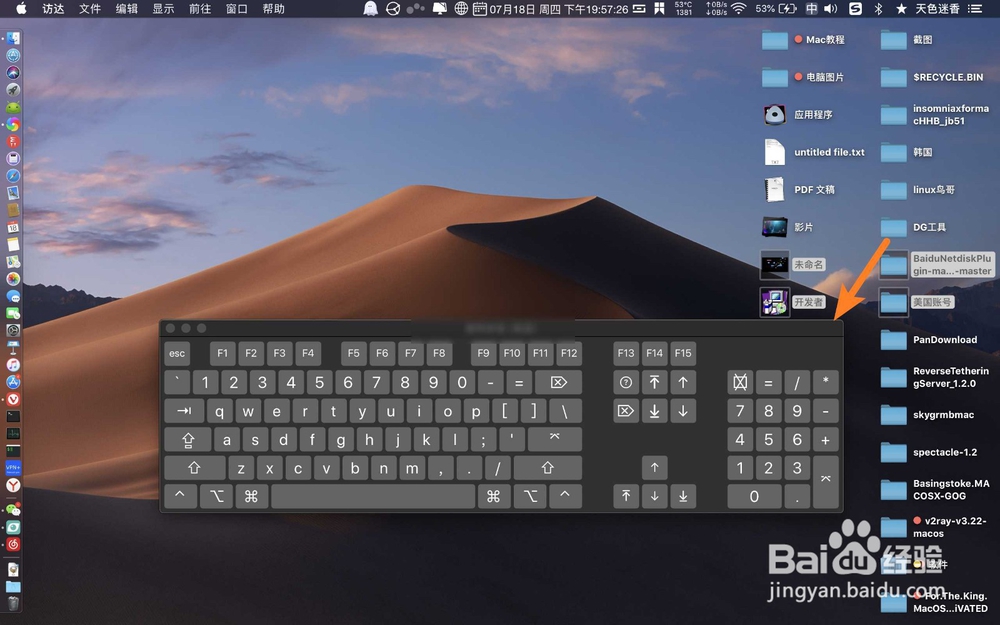The width and height of the screenshot is (1000, 625).
Task: Open App Store icon in the Dock
Action: pos(13,382)
